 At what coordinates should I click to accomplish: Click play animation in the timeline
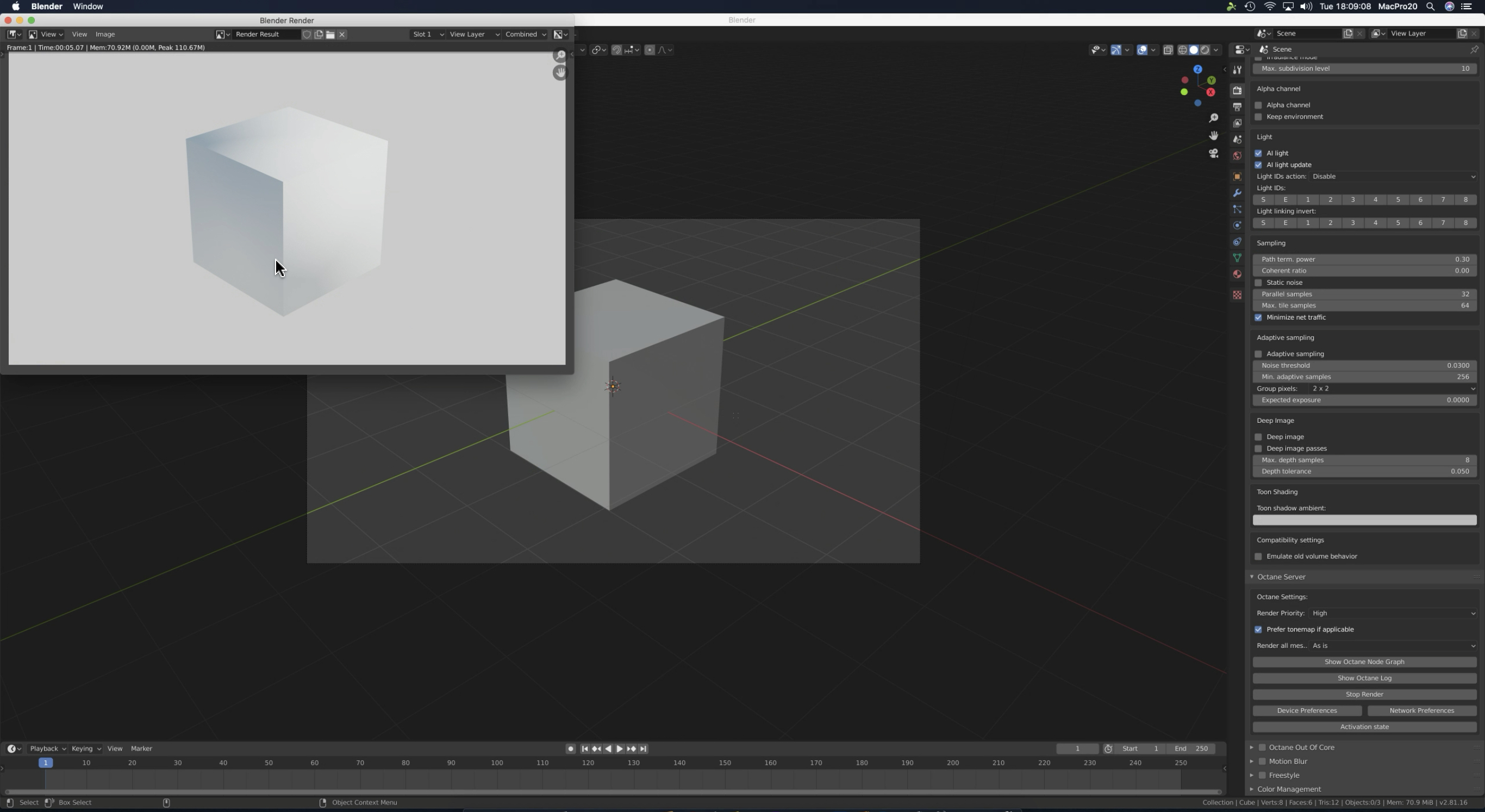[619, 748]
